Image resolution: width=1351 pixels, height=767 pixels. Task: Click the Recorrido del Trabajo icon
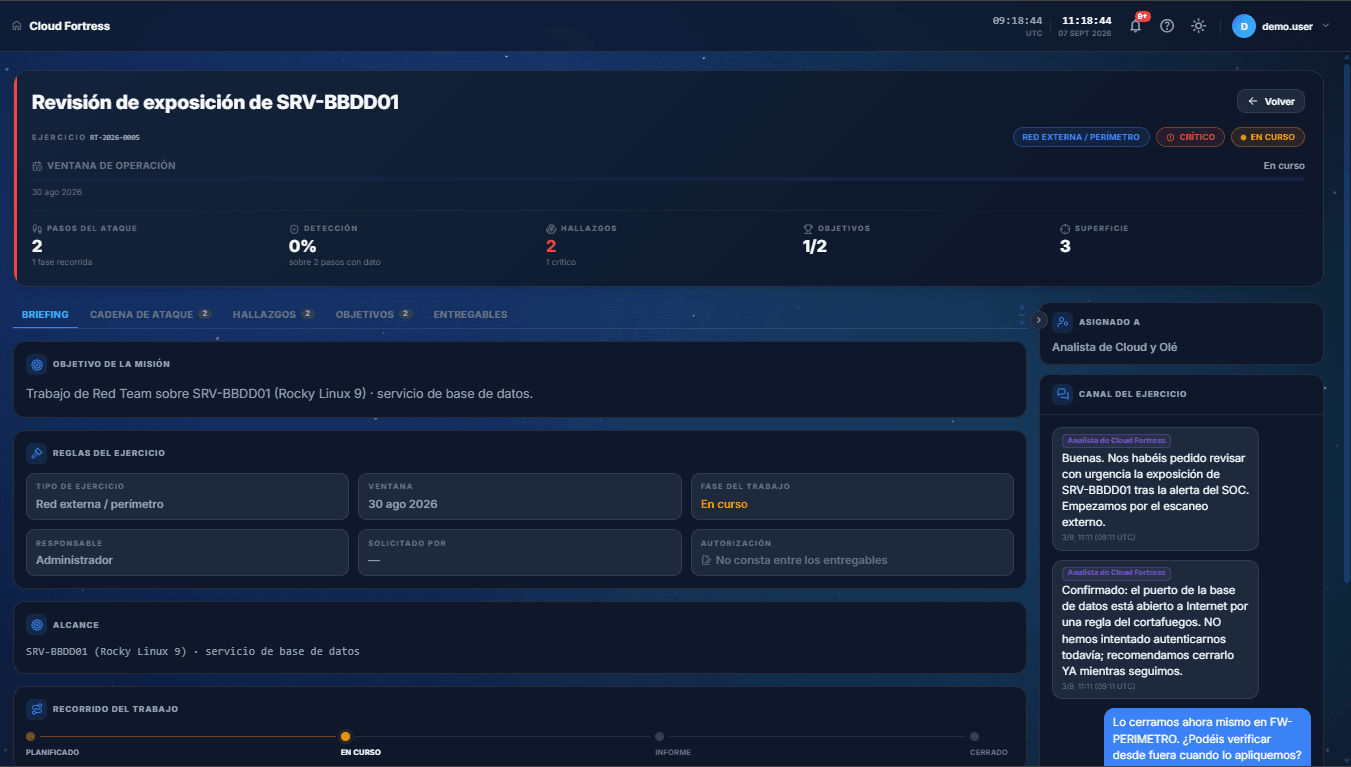tap(37, 709)
